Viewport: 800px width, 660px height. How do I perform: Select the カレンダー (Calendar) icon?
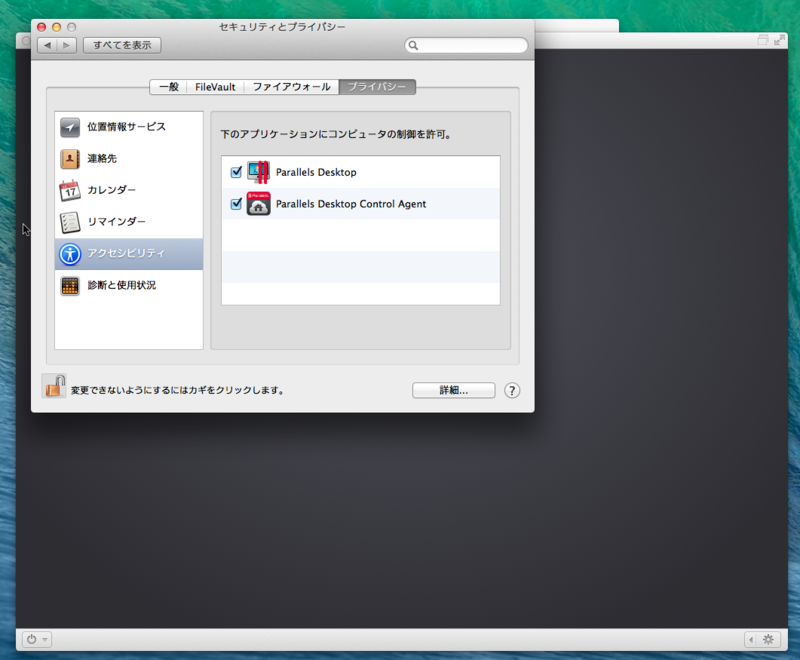(69, 190)
